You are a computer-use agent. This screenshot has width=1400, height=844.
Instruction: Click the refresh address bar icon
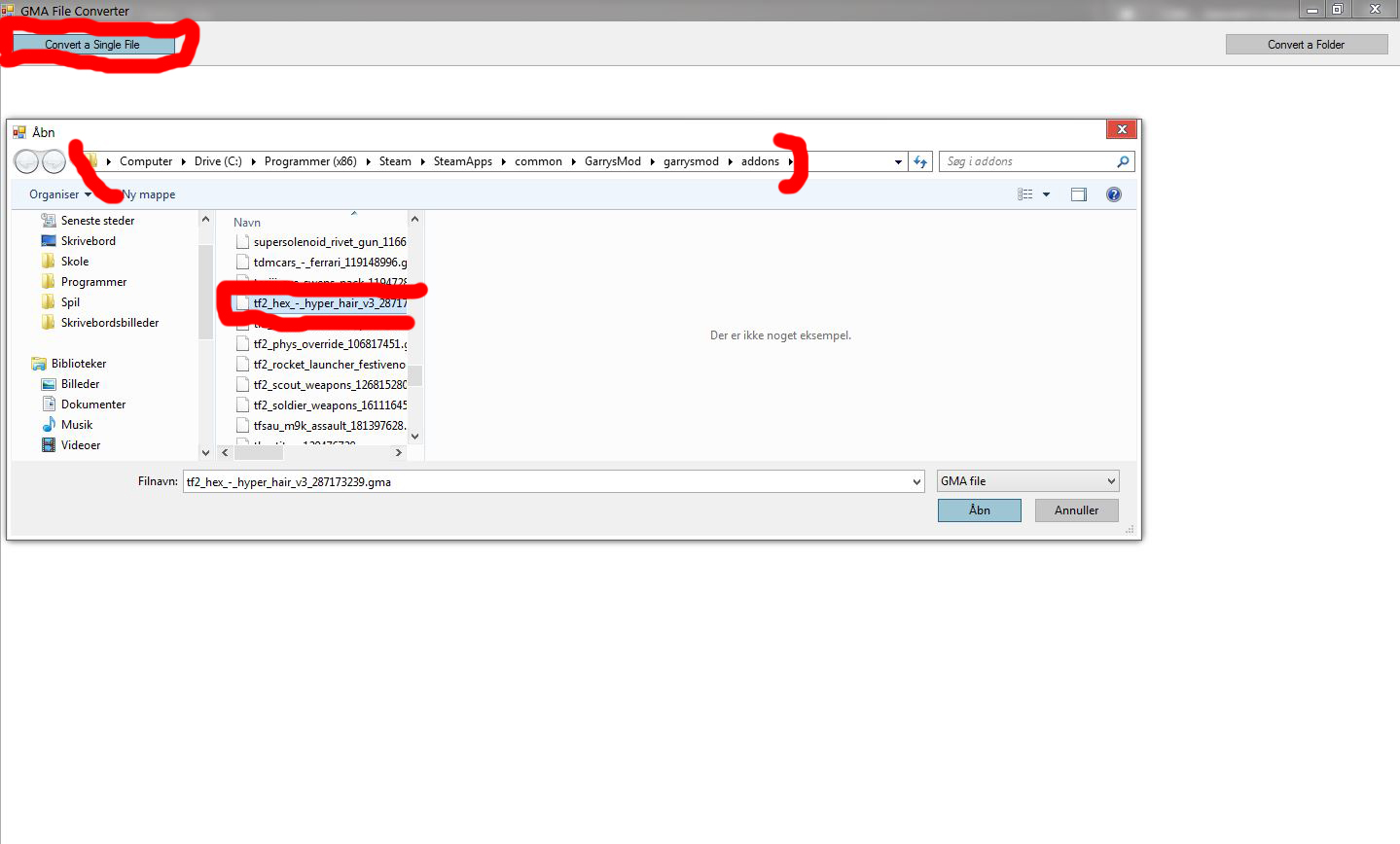pyautogui.click(x=920, y=161)
